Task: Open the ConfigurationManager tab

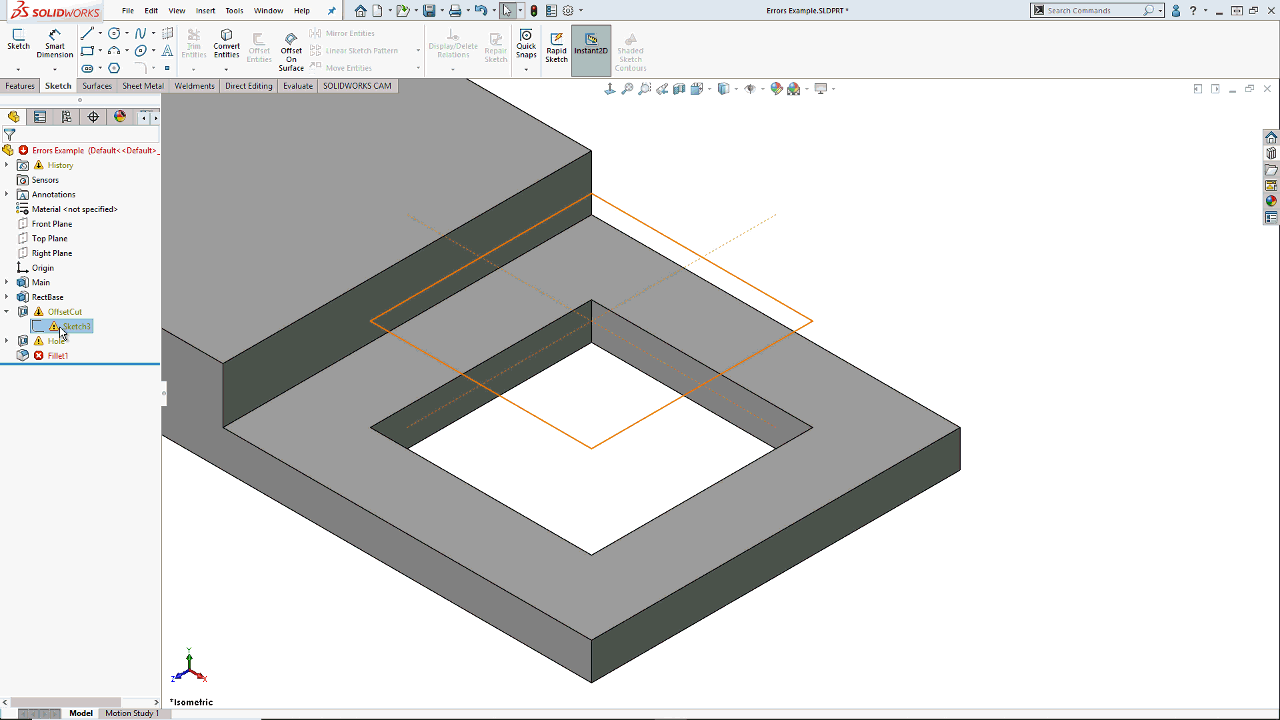Action: tap(67, 117)
